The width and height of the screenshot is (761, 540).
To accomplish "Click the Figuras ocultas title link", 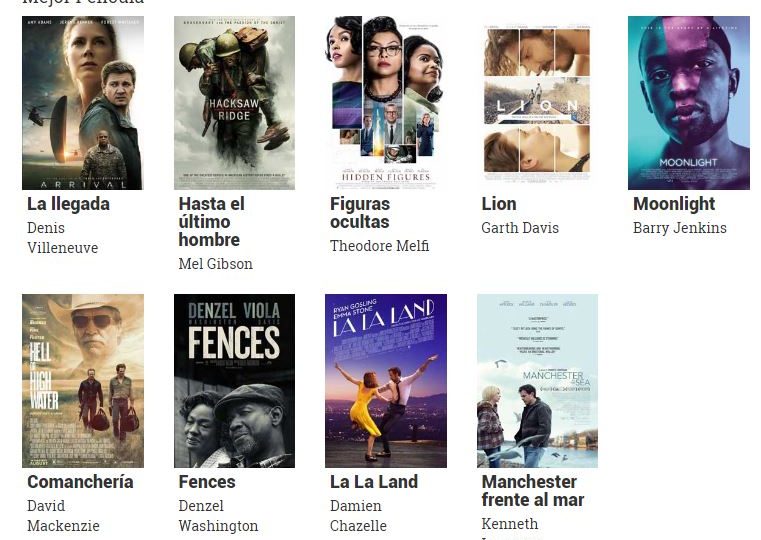I will (x=360, y=213).
